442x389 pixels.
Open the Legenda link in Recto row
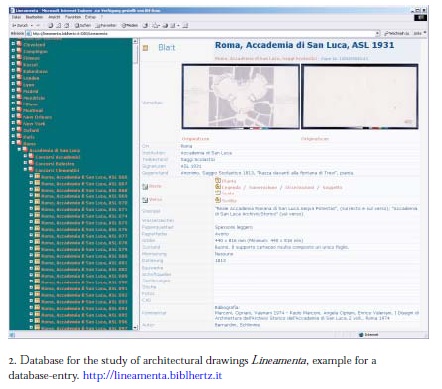click(x=231, y=187)
